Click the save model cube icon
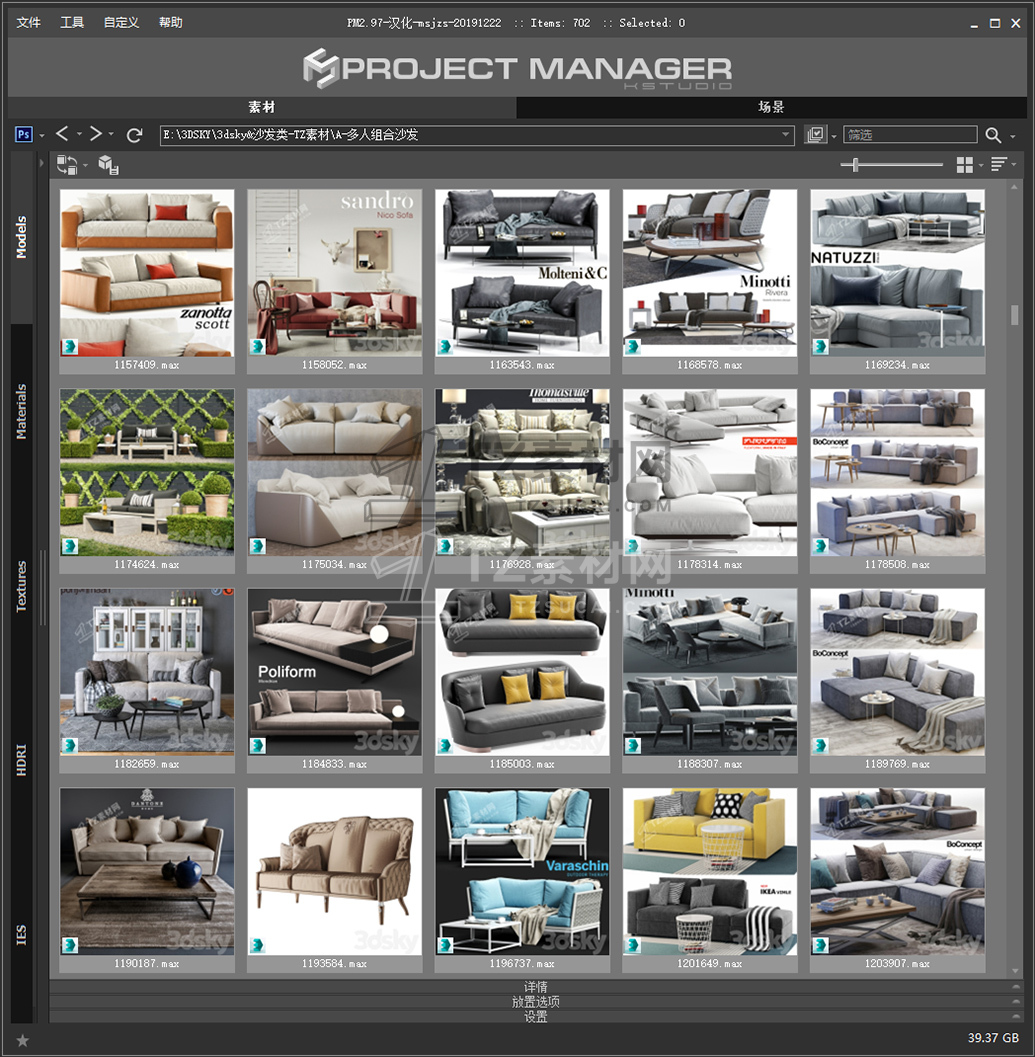1035x1057 pixels. [x=109, y=164]
